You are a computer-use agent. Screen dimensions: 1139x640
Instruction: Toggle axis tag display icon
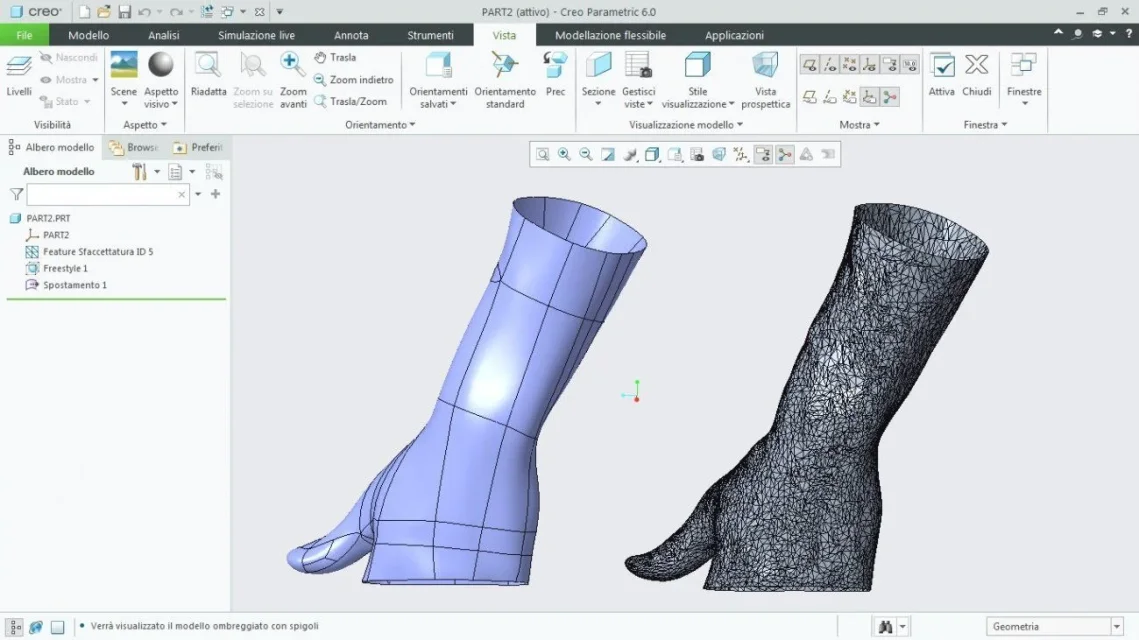[830, 97]
